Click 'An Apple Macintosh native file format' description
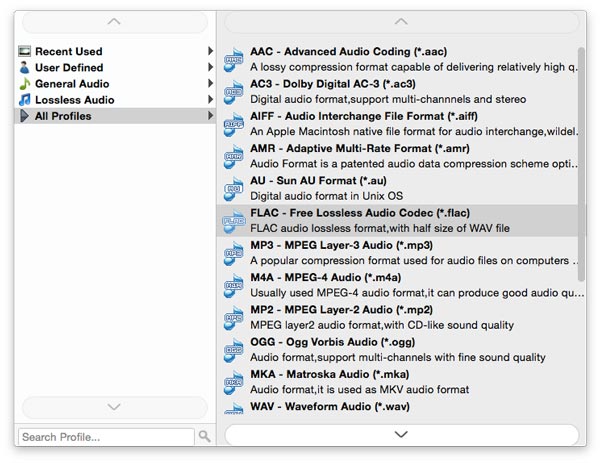 (413, 132)
